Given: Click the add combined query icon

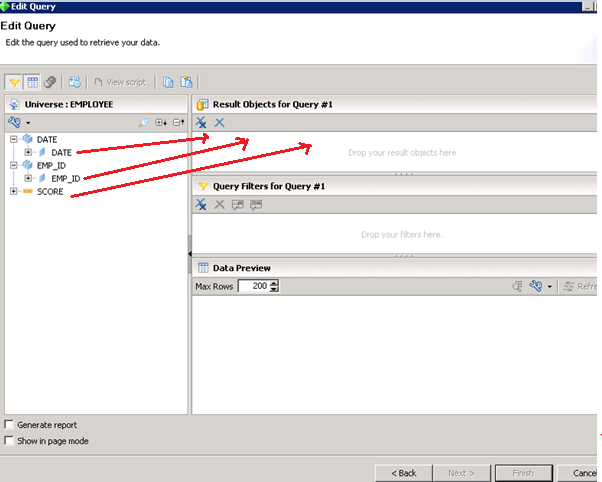Looking at the screenshot, I should click(75, 82).
